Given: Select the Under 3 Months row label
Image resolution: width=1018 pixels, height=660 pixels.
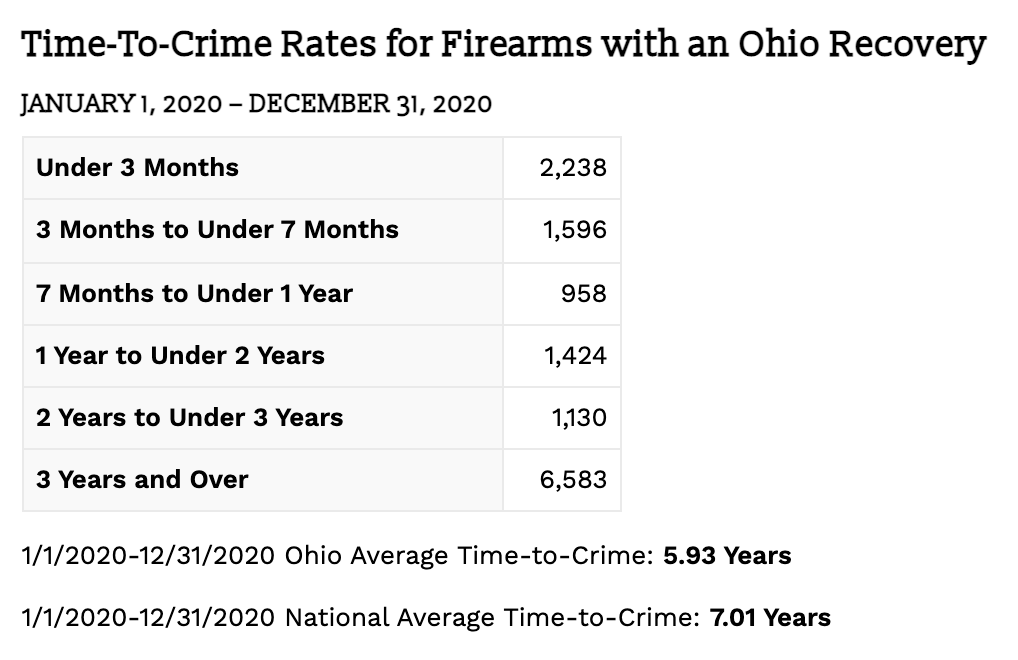Looking at the screenshot, I should coord(137,167).
